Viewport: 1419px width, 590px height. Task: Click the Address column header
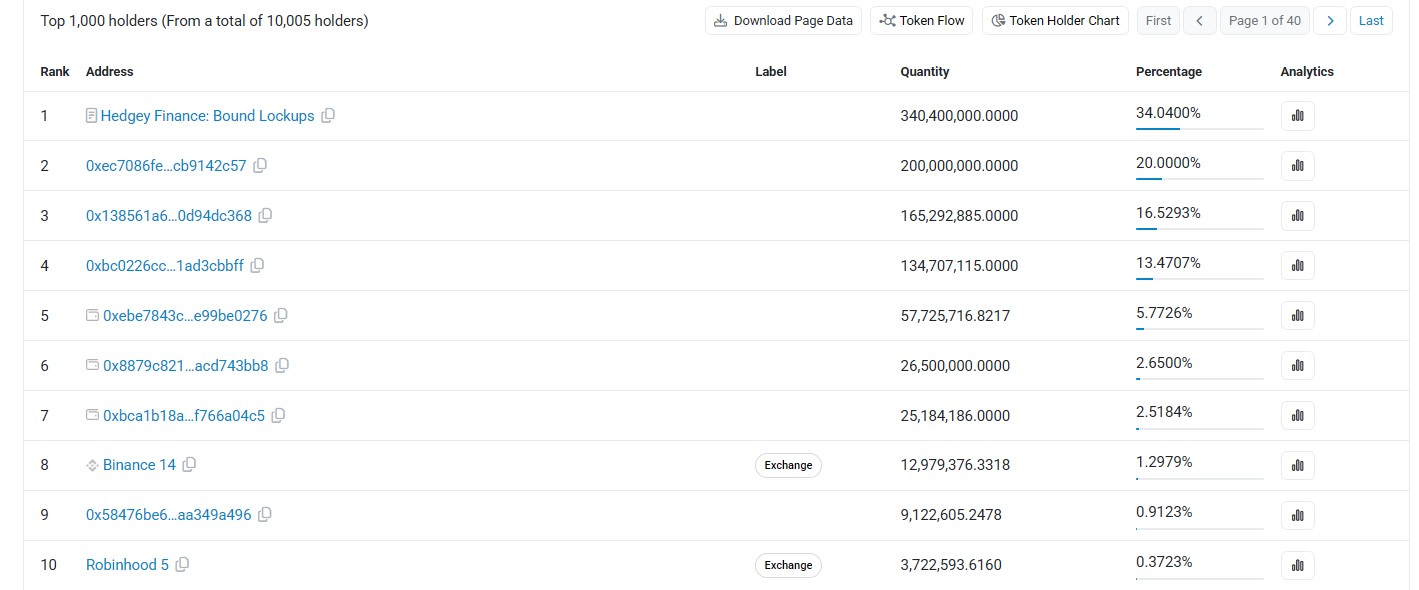click(110, 72)
